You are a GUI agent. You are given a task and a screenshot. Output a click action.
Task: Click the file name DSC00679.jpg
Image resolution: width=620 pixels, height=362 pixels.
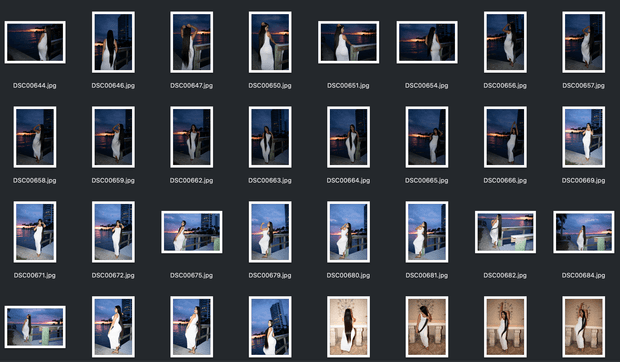[270, 275]
